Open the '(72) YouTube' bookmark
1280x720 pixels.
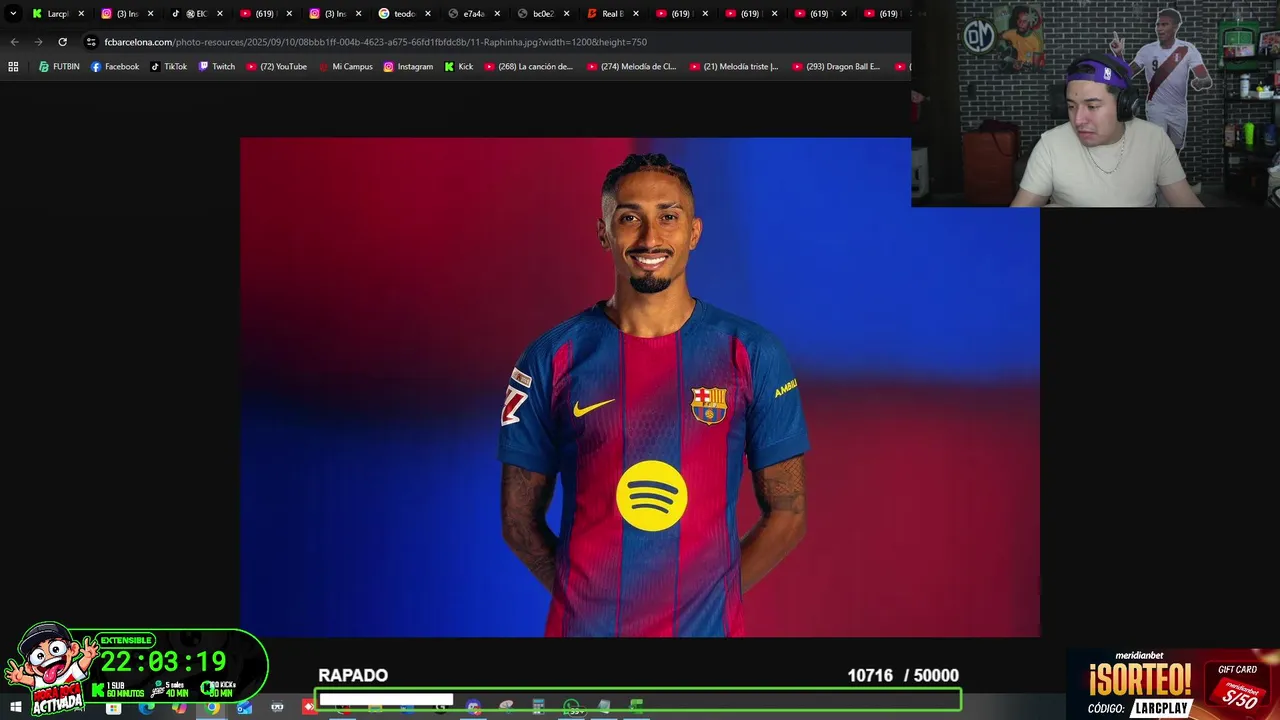tap(276, 67)
